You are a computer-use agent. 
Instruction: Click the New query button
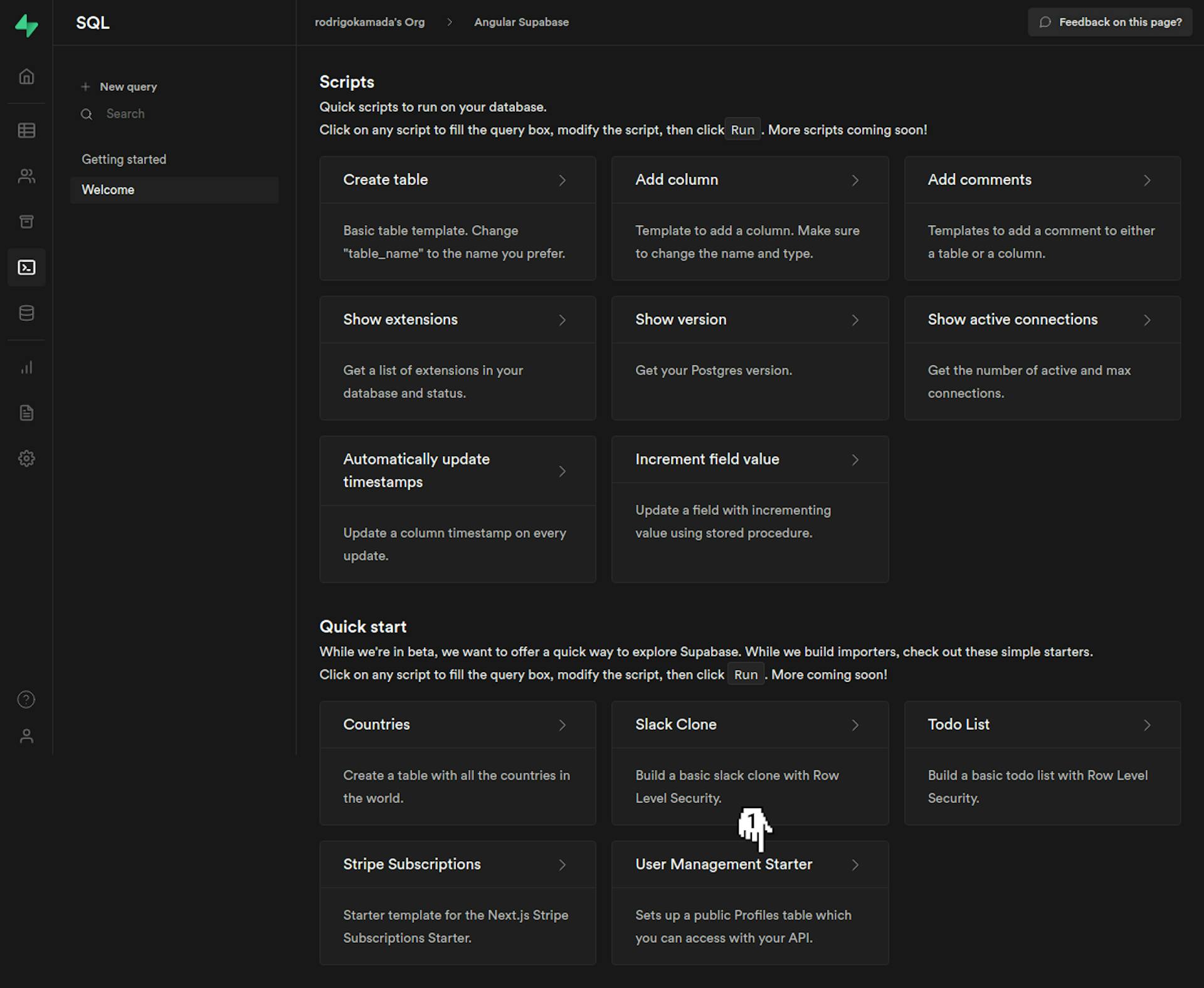point(119,87)
